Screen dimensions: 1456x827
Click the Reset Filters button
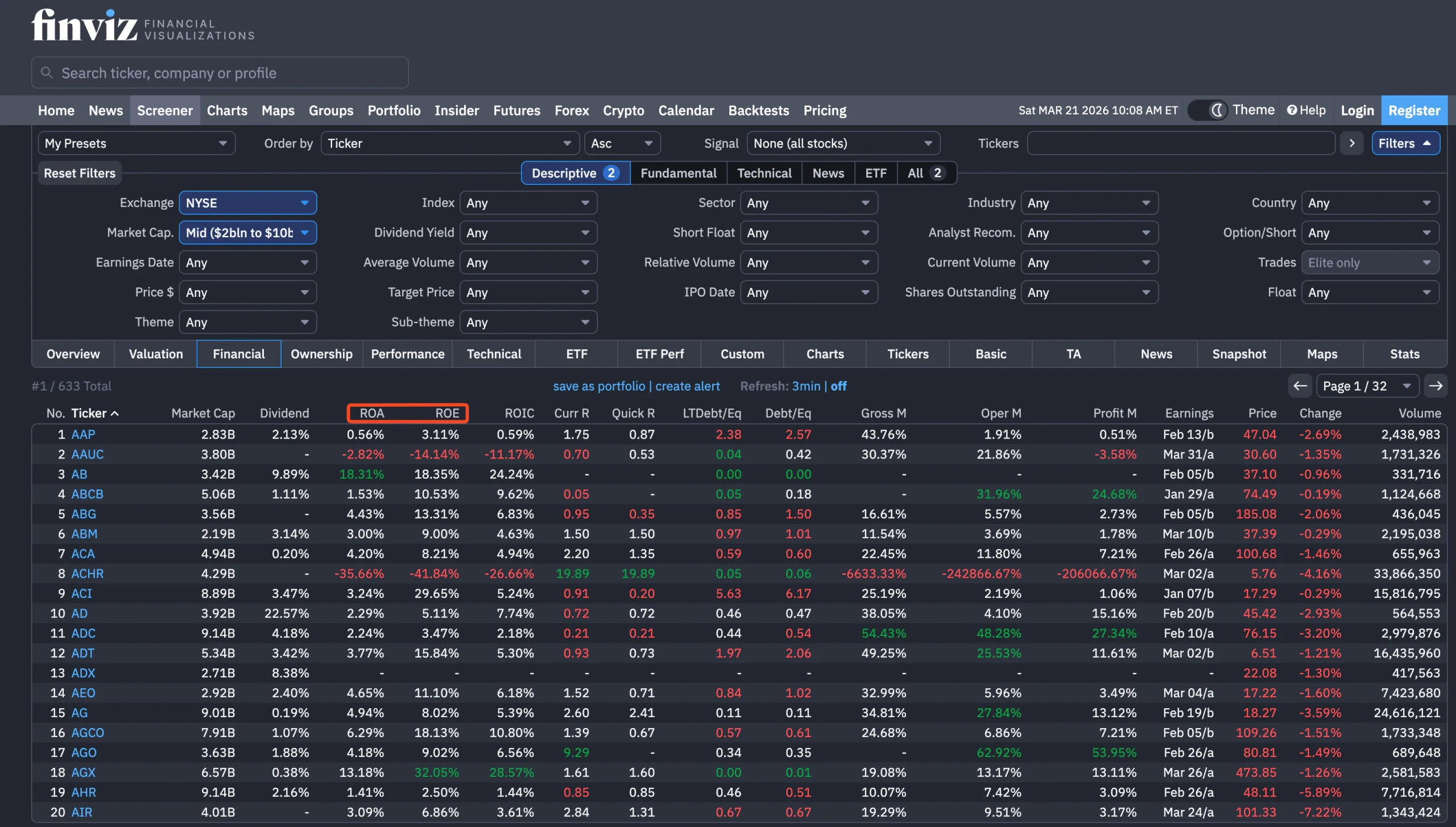coord(79,173)
